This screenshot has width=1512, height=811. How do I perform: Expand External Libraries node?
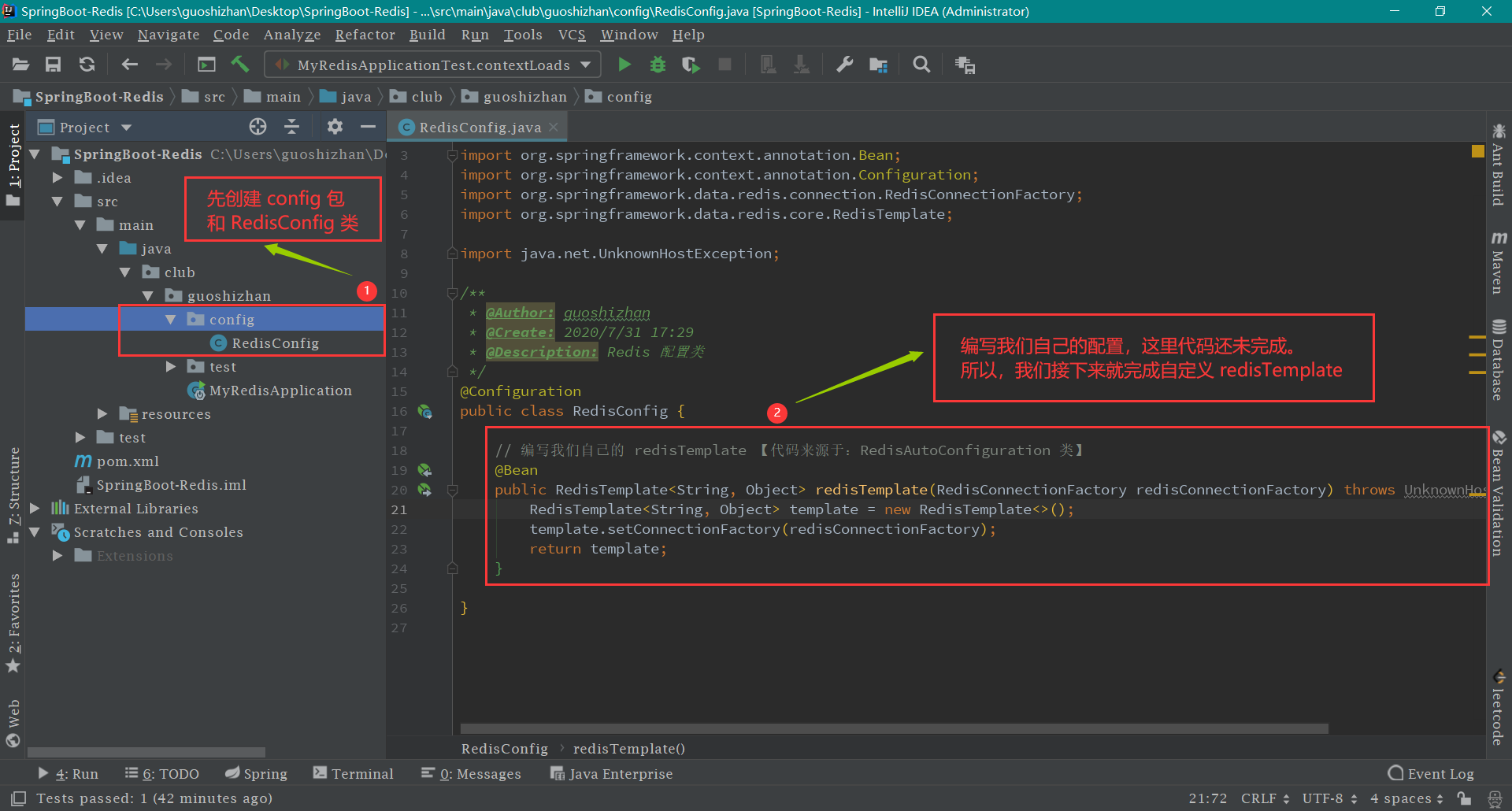35,509
